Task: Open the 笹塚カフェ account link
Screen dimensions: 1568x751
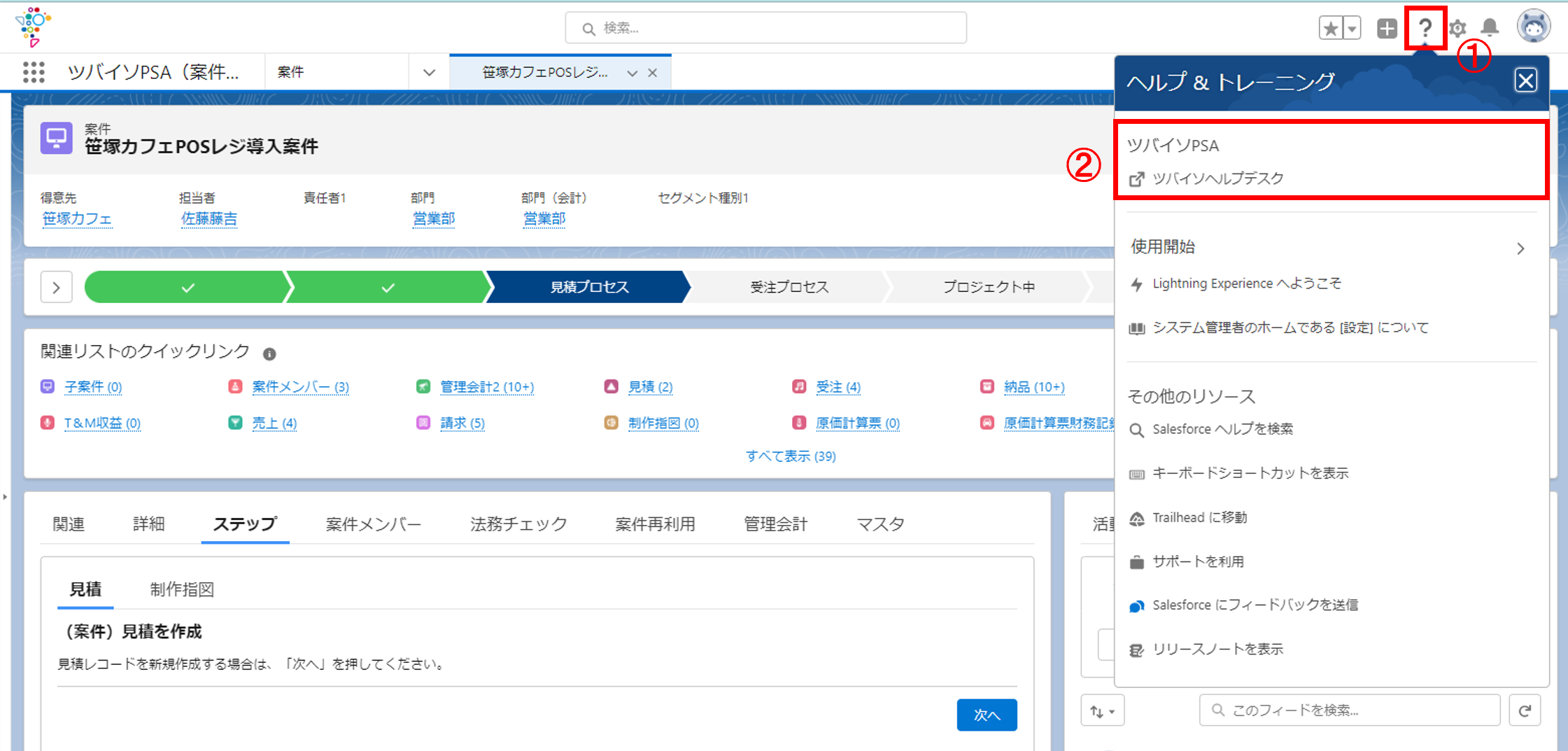Action: point(77,218)
